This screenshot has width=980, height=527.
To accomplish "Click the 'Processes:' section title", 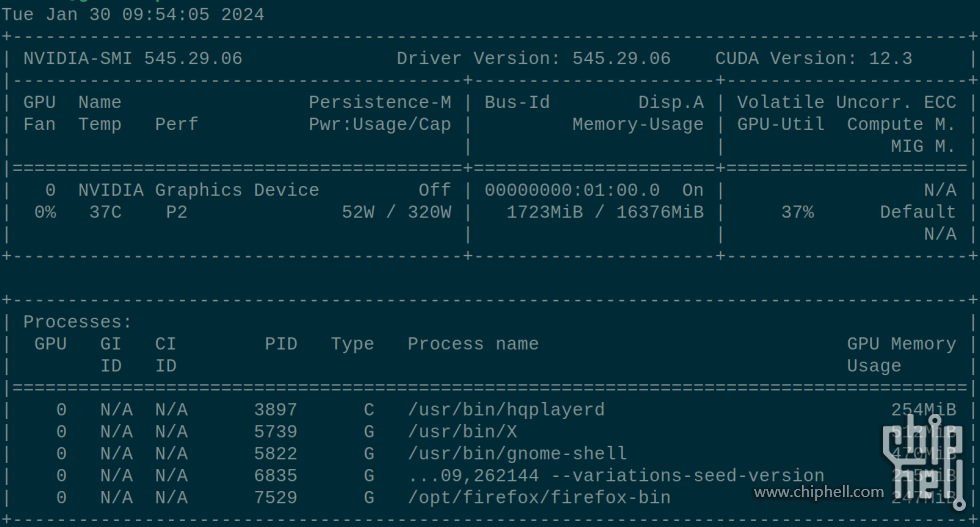I will click(x=78, y=322).
